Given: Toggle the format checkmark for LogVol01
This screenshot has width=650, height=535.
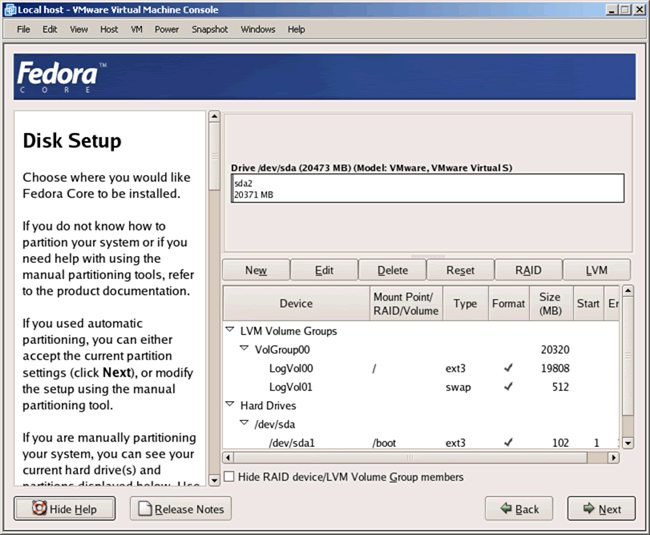Looking at the screenshot, I should 507,387.
